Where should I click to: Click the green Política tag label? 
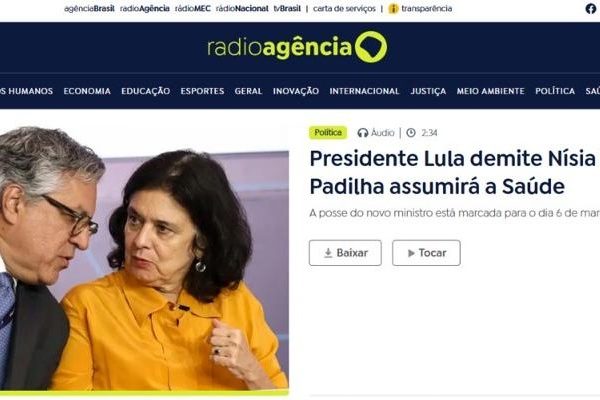328,132
